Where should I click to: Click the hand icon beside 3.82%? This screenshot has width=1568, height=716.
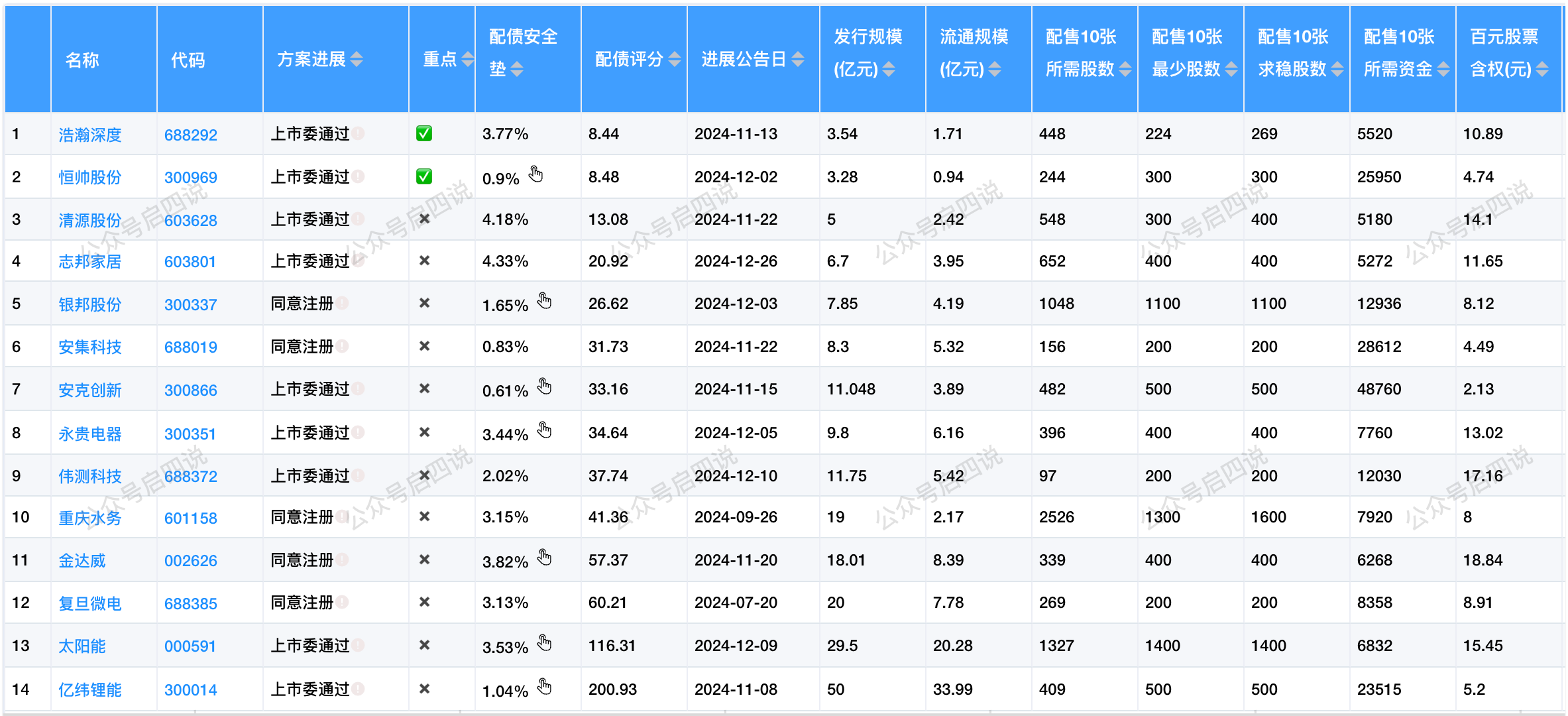pos(544,558)
